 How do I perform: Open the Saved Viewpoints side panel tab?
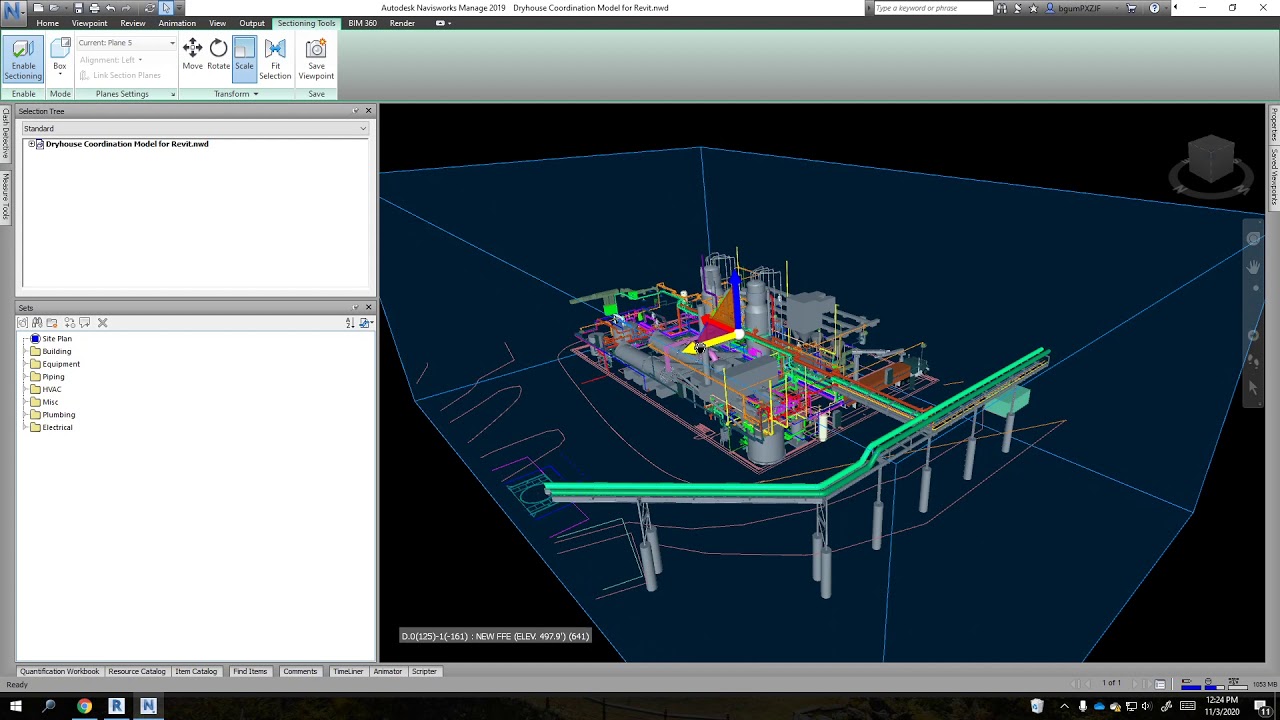pyautogui.click(x=1274, y=176)
